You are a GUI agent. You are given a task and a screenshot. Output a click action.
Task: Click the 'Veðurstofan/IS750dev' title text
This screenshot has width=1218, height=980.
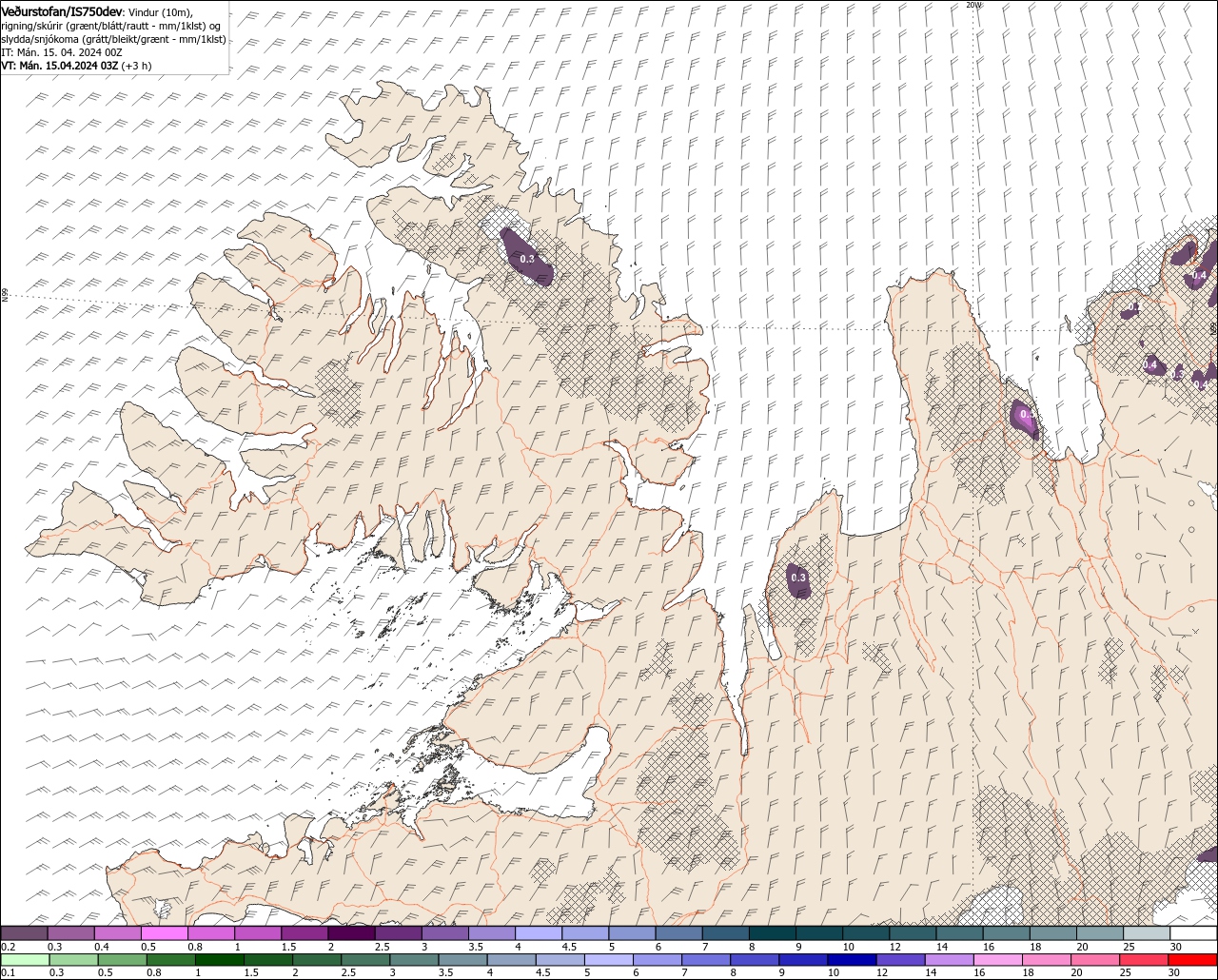(x=62, y=11)
